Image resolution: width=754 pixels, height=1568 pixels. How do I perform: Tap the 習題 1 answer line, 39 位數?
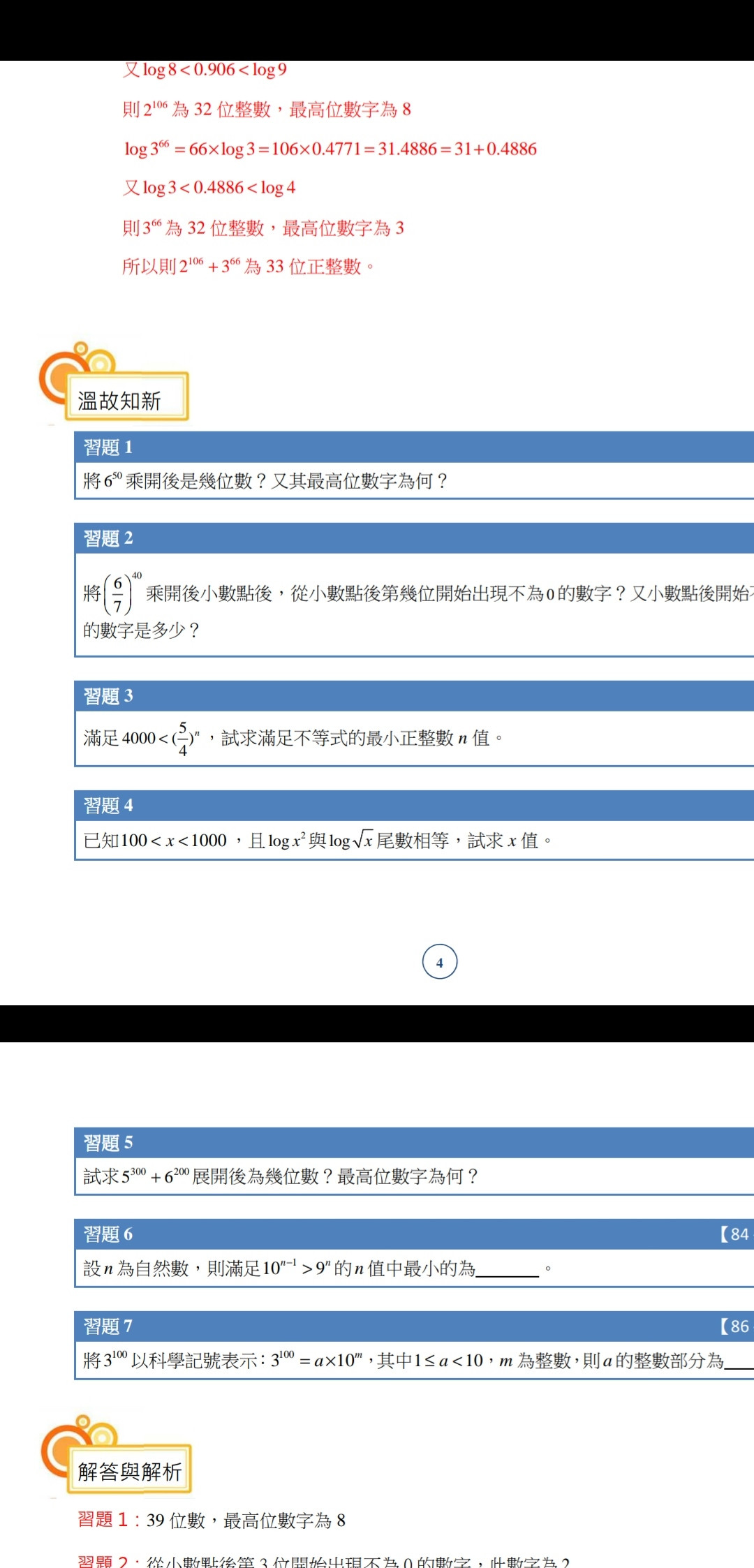(212, 1520)
